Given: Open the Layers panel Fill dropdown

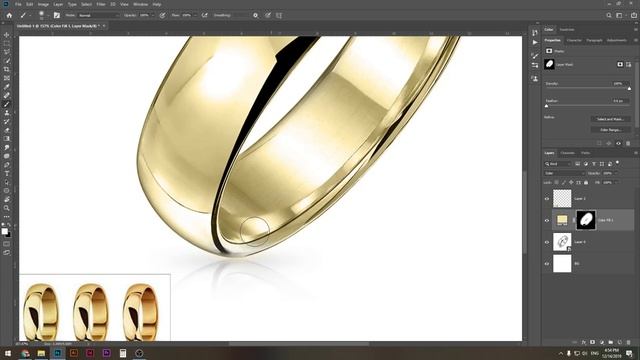Looking at the screenshot, I should click(x=616, y=182).
